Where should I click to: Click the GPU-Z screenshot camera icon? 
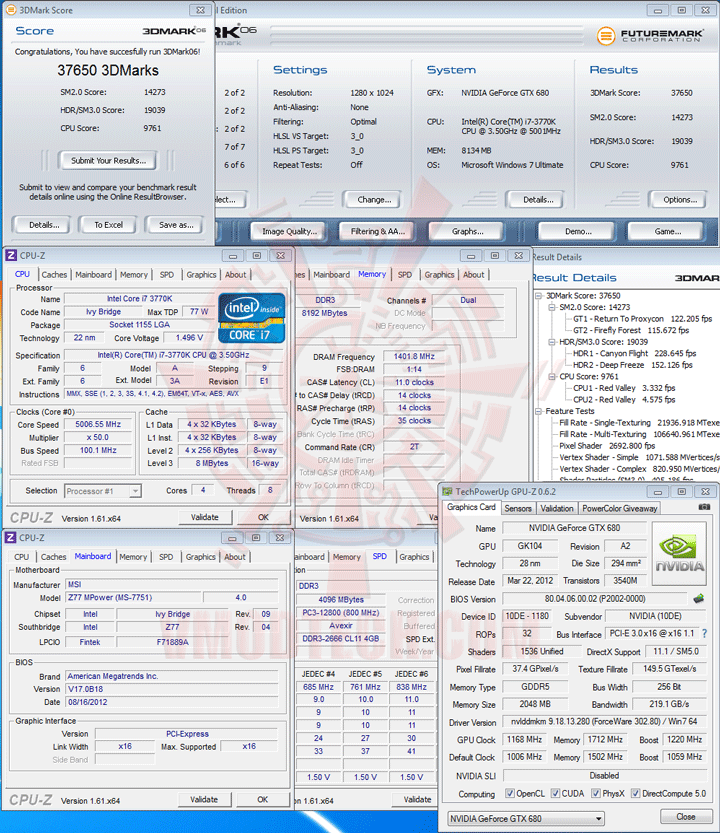pyautogui.click(x=704, y=507)
